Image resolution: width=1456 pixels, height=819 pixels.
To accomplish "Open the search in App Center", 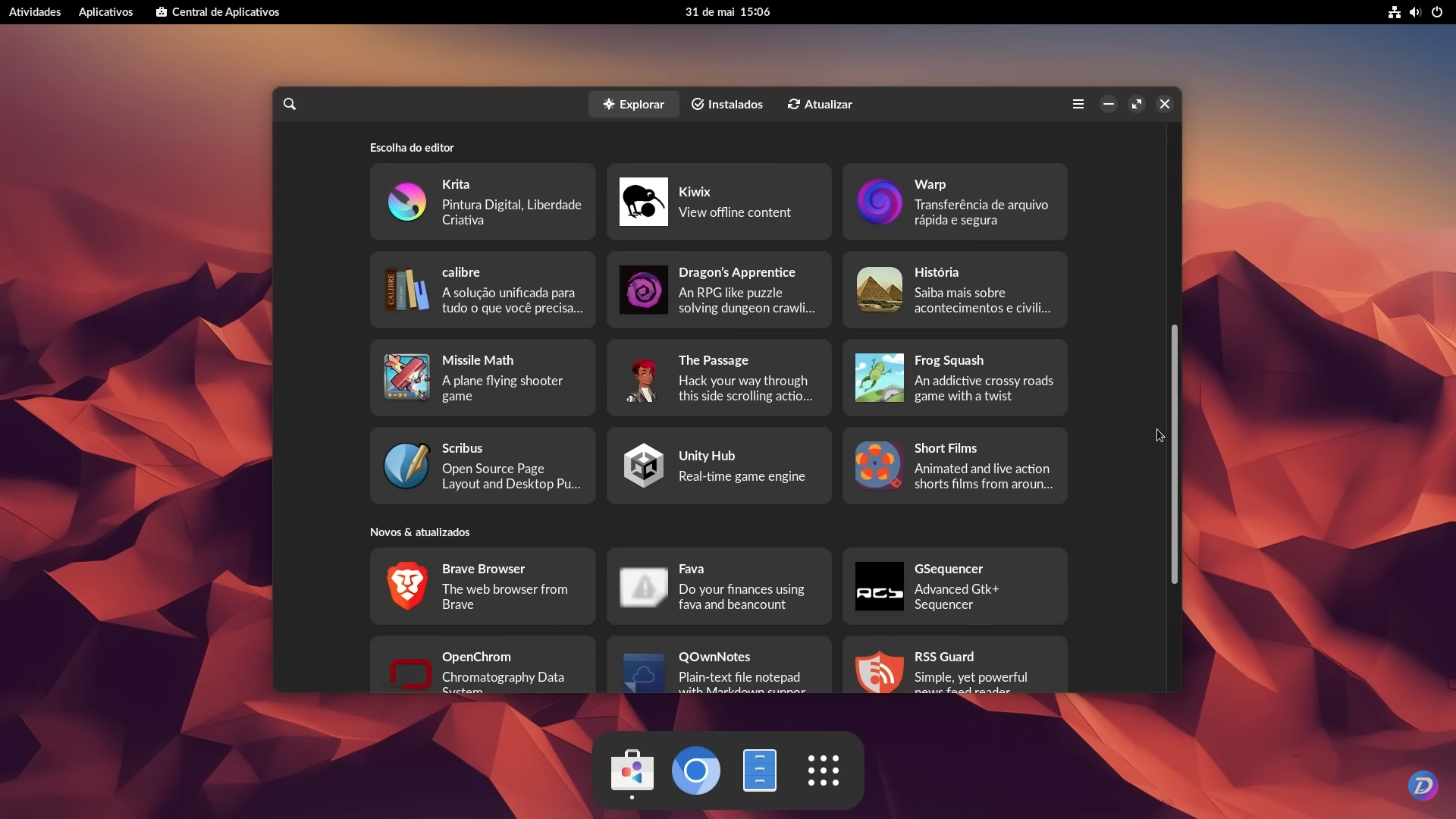I will [x=290, y=104].
